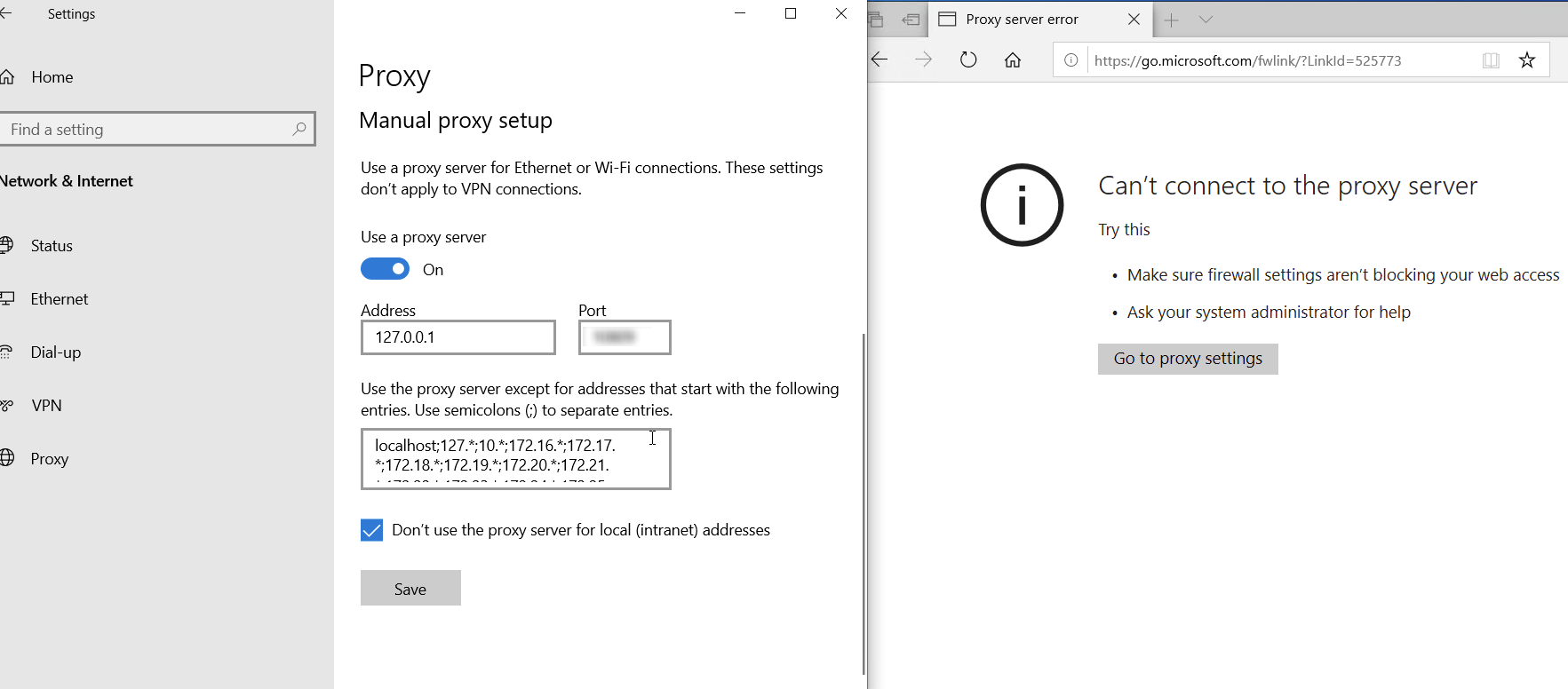Click the Manual proxy setup heading
This screenshot has height=689, width=1568.
tap(456, 120)
